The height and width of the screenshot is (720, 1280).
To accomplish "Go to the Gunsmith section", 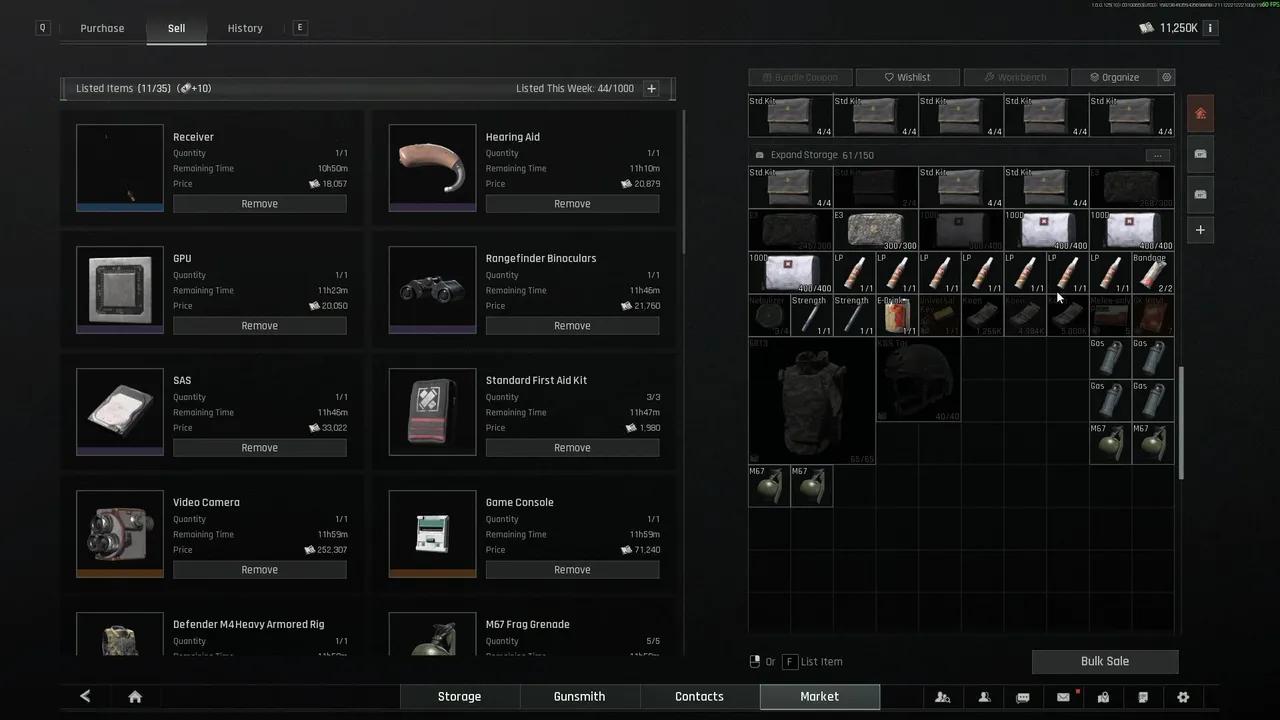I will click(579, 697).
